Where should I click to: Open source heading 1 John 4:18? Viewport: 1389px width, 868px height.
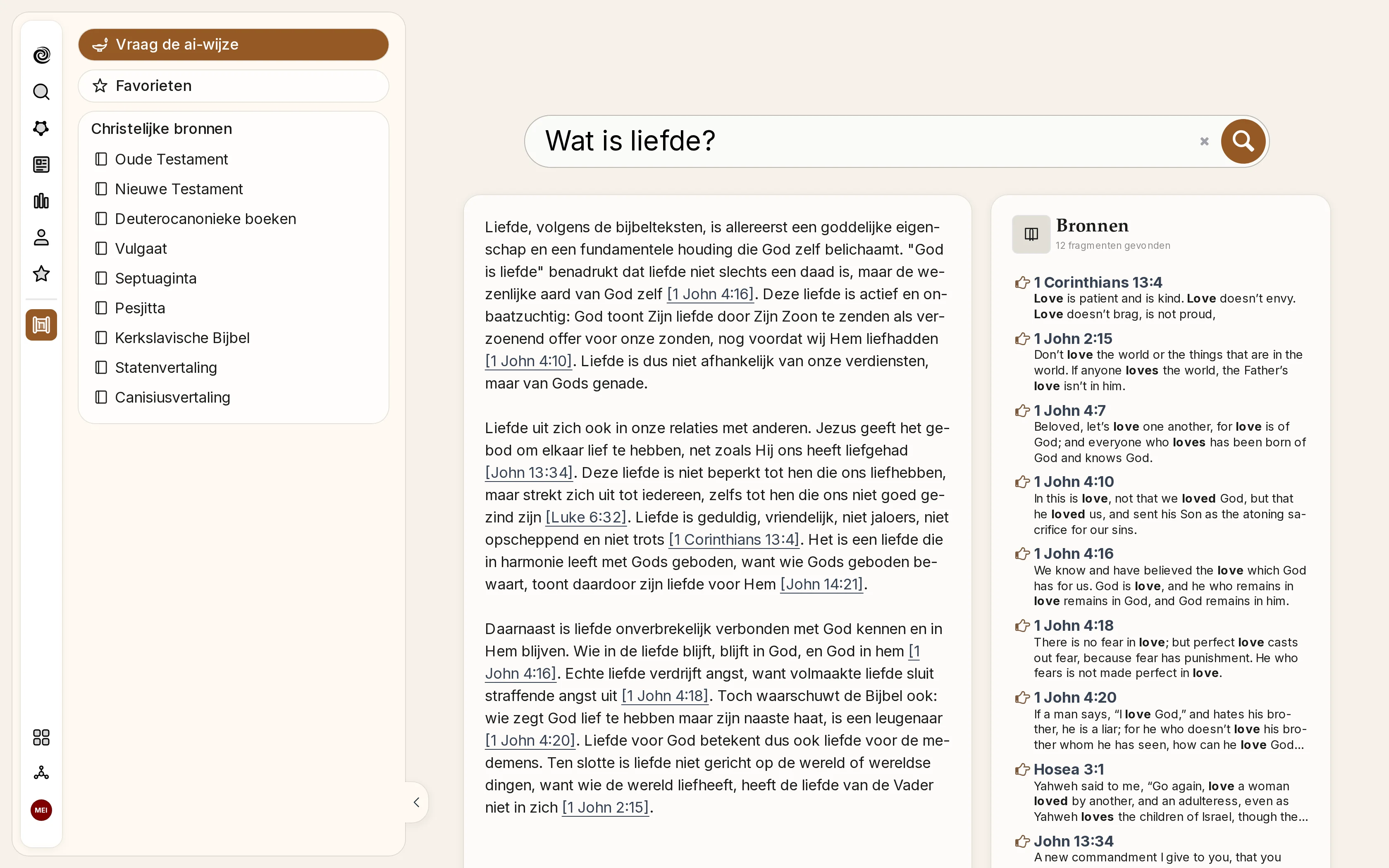1073,625
